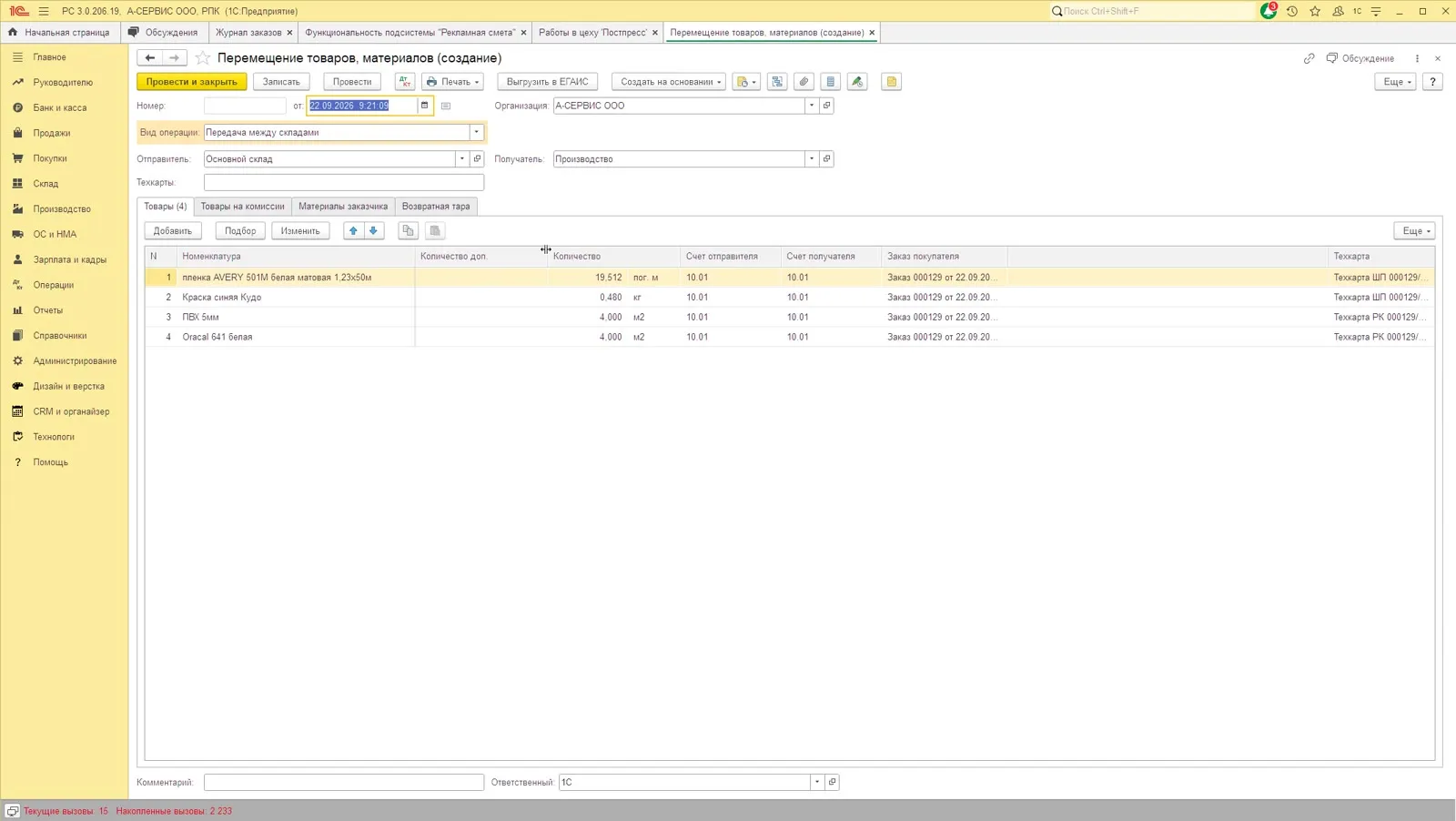Expand the Отправитель dropdown arrow
The width and height of the screenshot is (1456, 821).
(x=462, y=158)
